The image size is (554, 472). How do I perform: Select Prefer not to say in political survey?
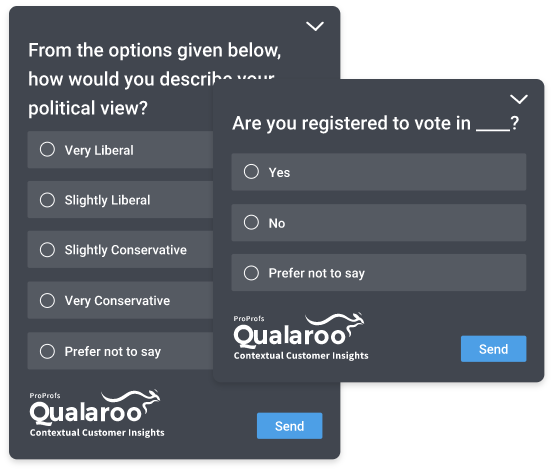click(120, 351)
